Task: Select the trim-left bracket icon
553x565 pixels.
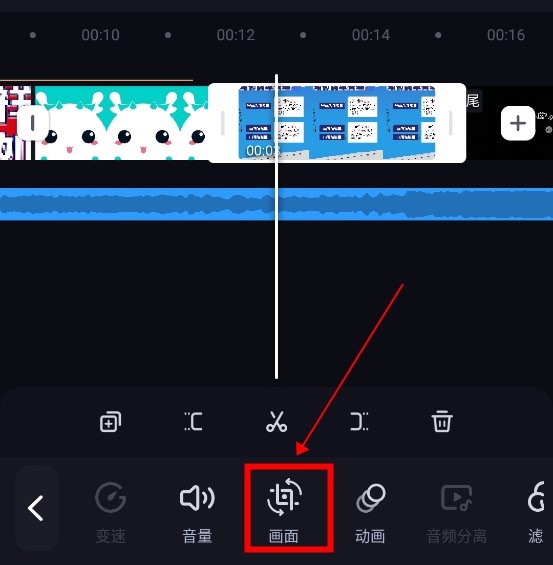Action: [193, 421]
